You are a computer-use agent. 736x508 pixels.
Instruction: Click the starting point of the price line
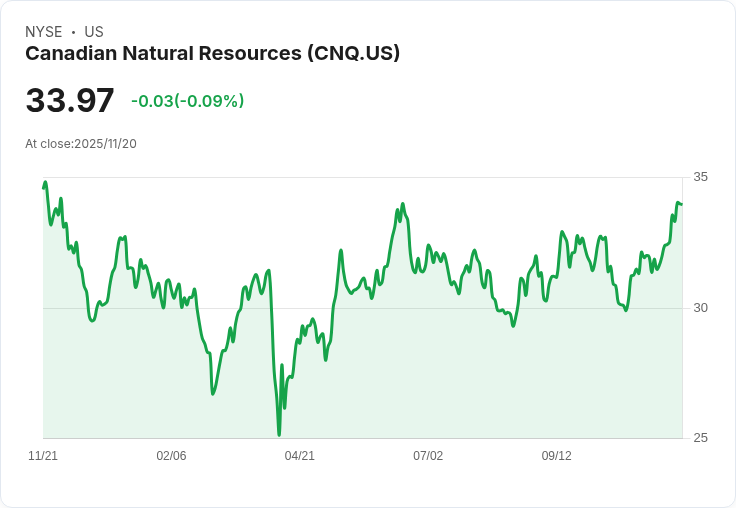tap(43, 187)
